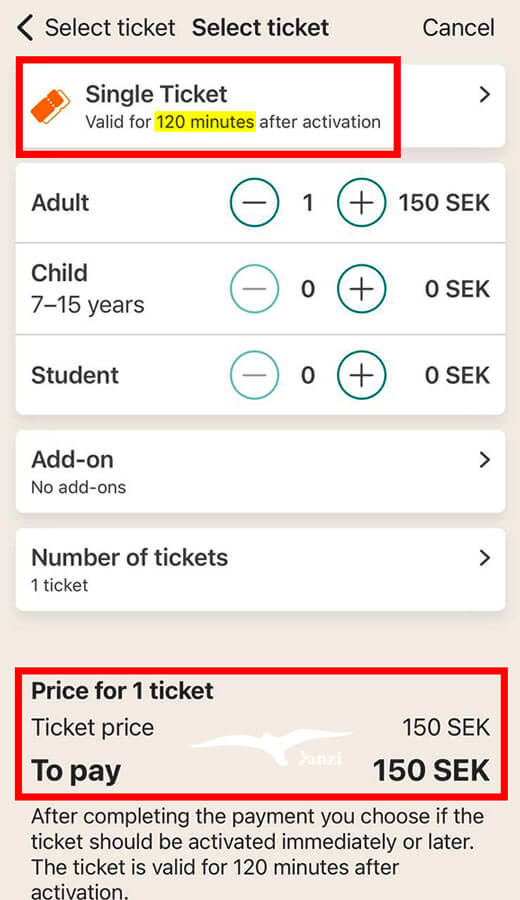520x900 pixels.
Task: Open Single Ticket chevron arrow
Action: click(x=485, y=95)
